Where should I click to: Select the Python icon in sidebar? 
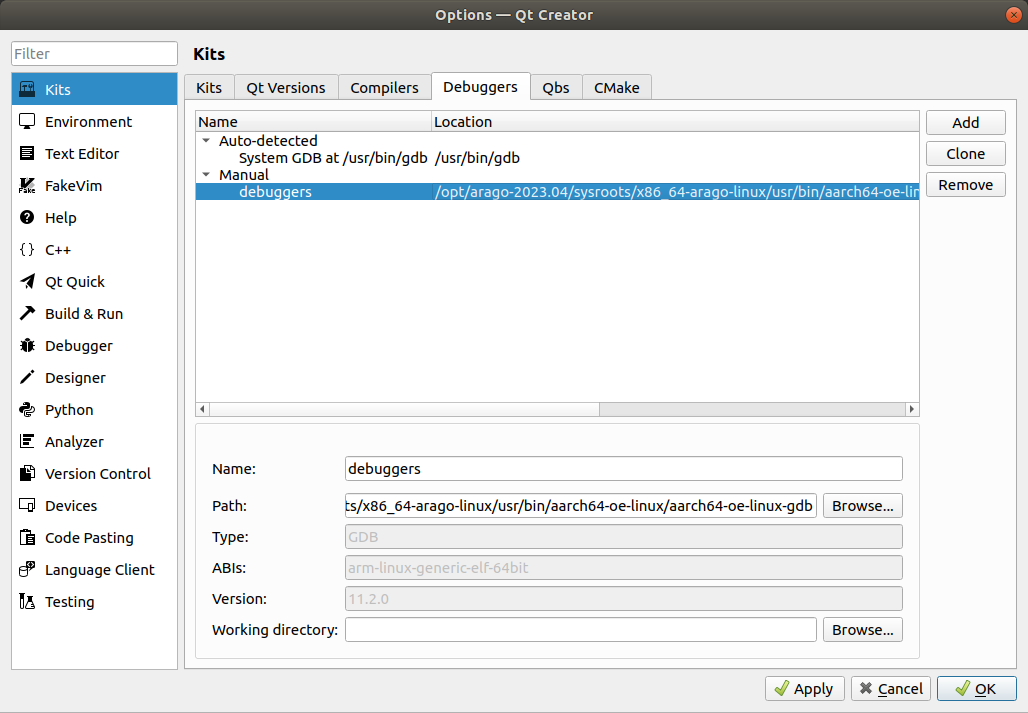pos(28,410)
